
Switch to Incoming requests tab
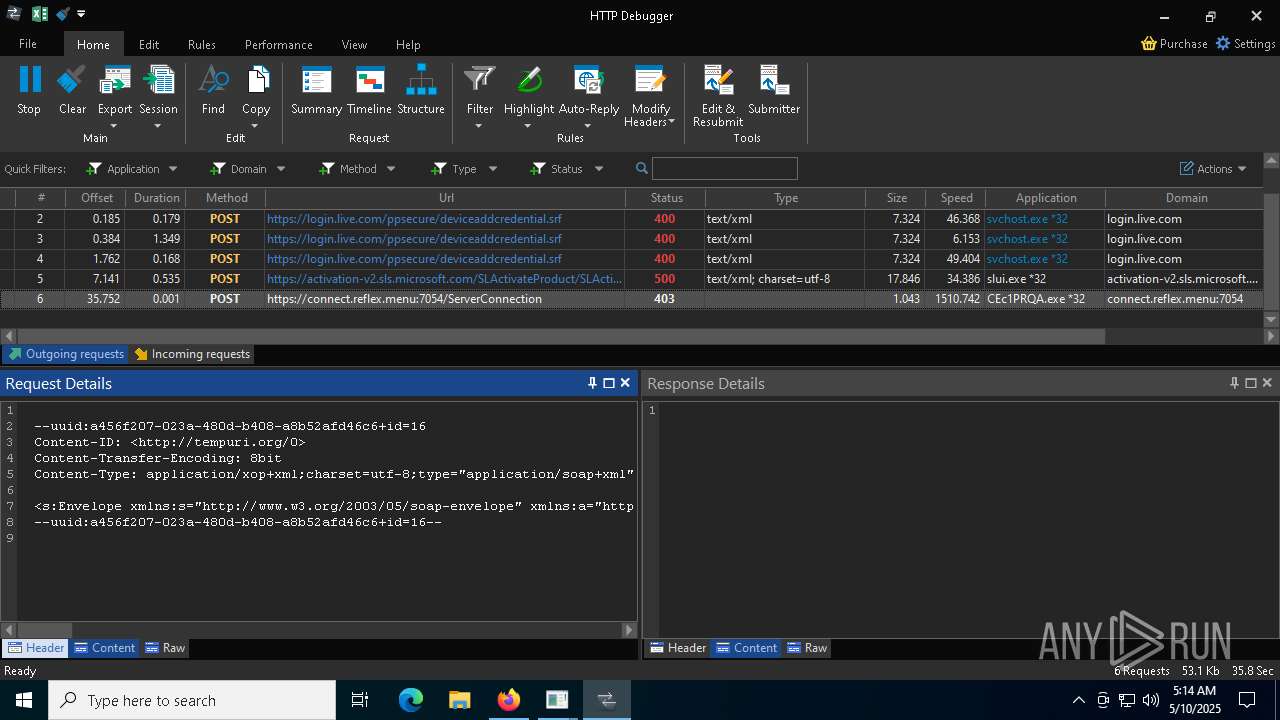(192, 353)
